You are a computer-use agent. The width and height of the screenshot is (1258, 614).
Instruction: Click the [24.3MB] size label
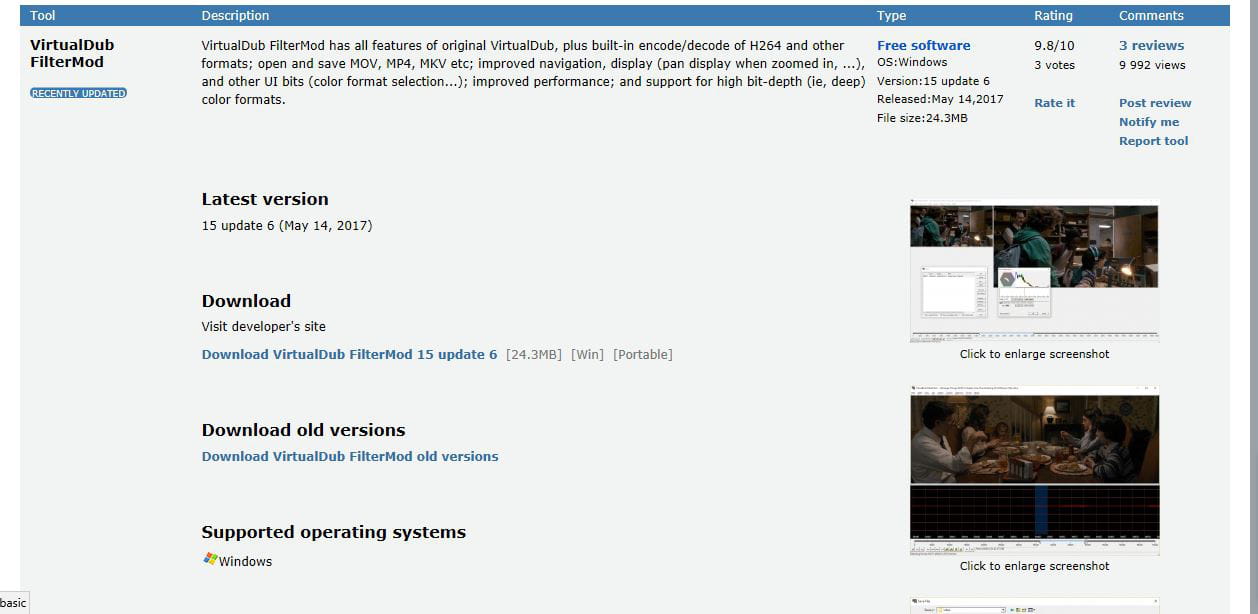point(534,354)
